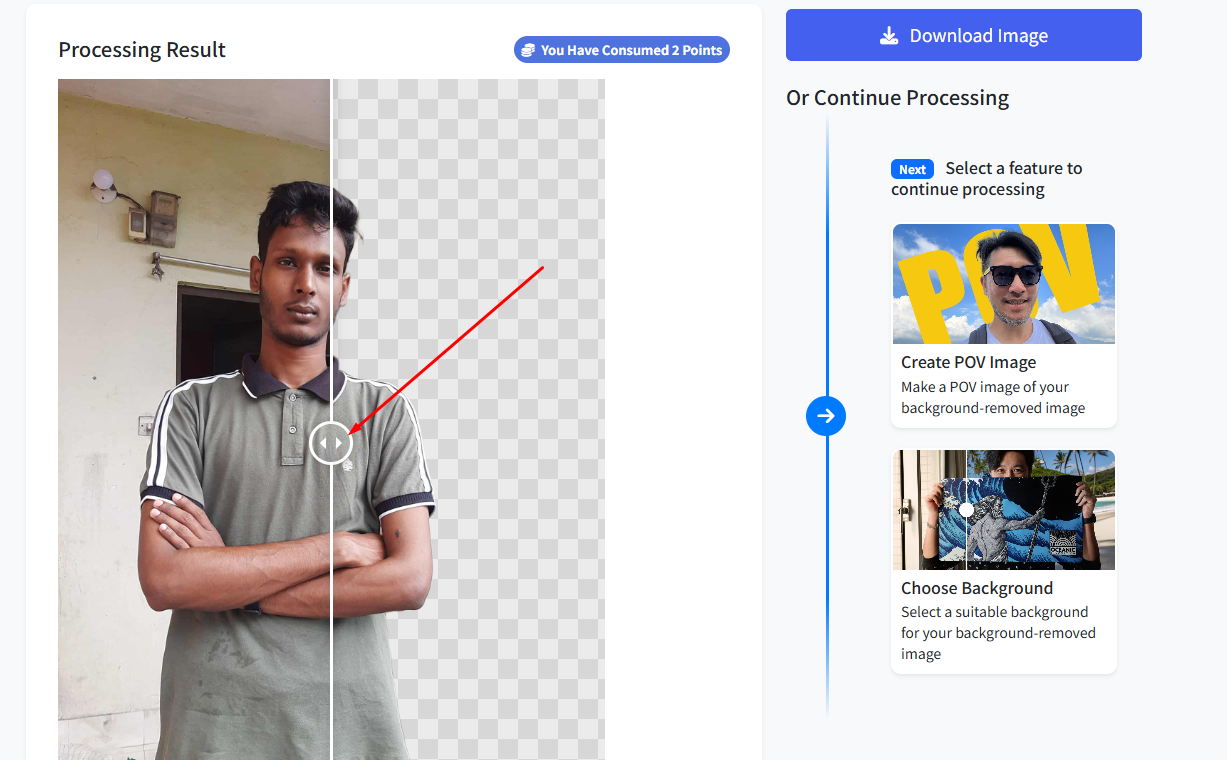Click the Processing Result heading

(142, 49)
